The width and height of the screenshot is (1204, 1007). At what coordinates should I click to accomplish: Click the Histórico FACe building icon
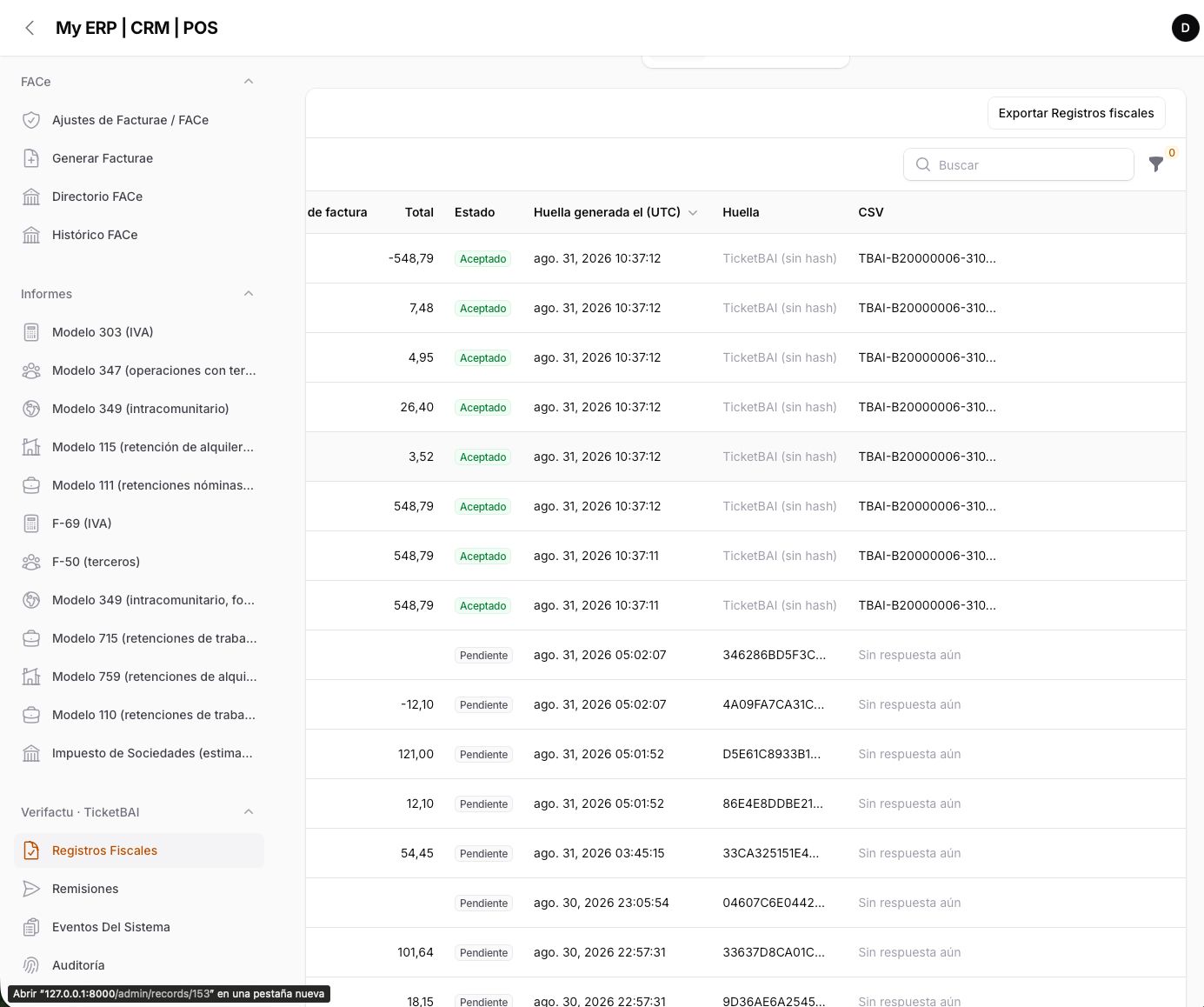coord(31,235)
